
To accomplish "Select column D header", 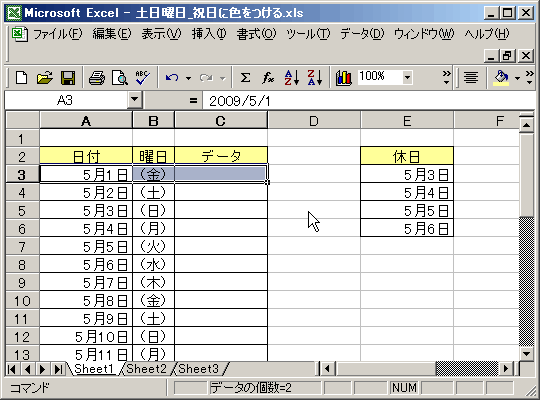I will 314,121.
